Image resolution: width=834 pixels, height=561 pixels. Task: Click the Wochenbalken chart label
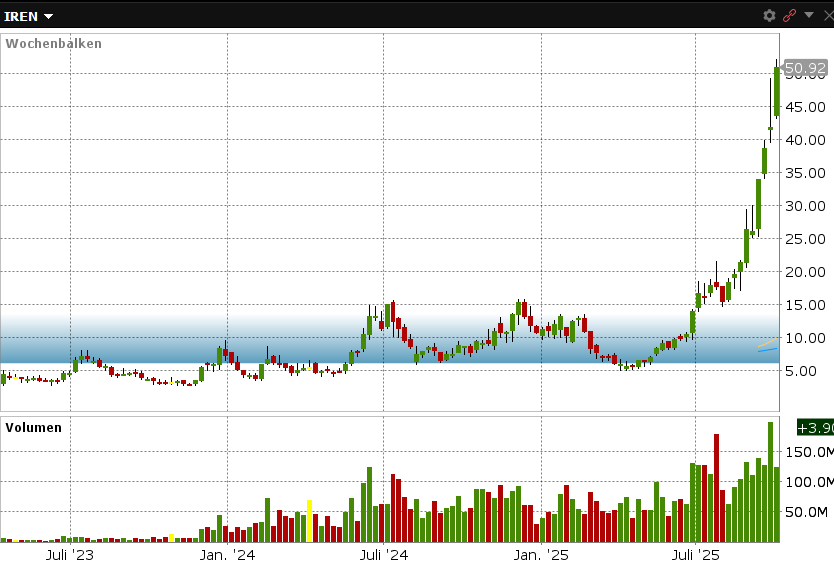pyautogui.click(x=53, y=44)
